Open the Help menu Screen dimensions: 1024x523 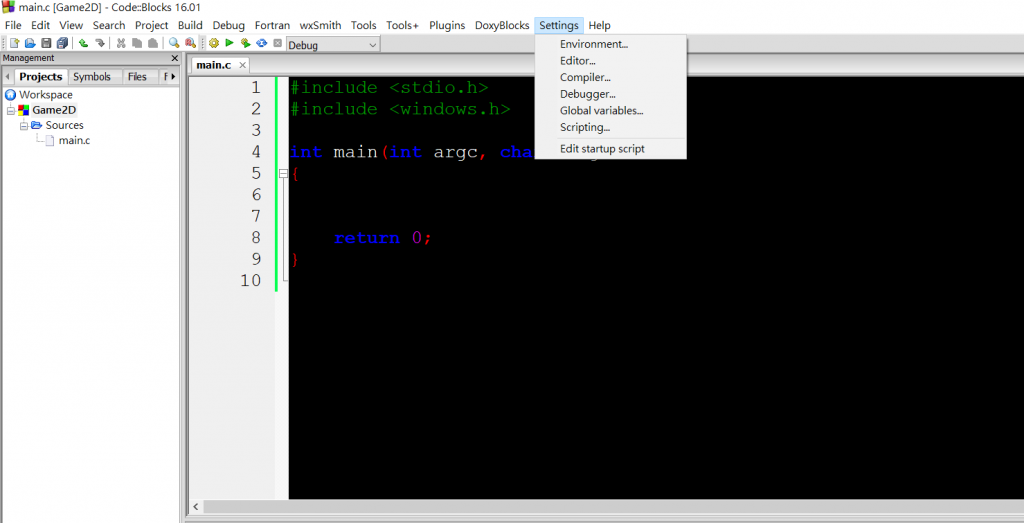pos(600,25)
